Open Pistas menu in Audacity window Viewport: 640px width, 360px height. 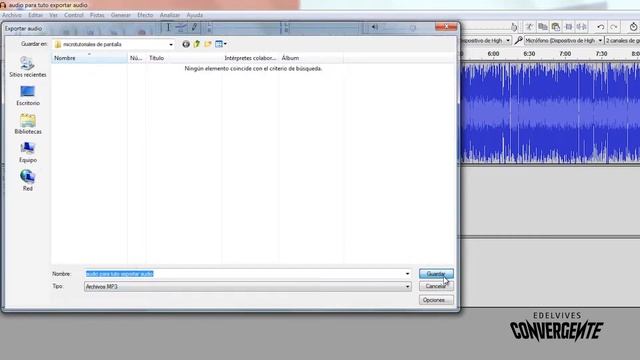pos(97,15)
